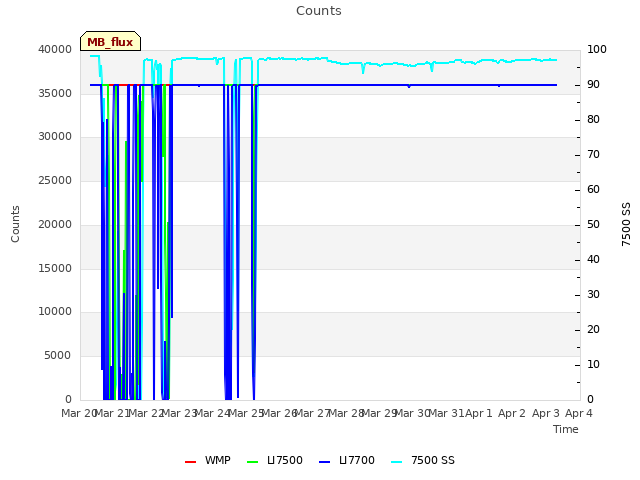Click the Counts chart title
The image size is (640, 480).
click(319, 11)
